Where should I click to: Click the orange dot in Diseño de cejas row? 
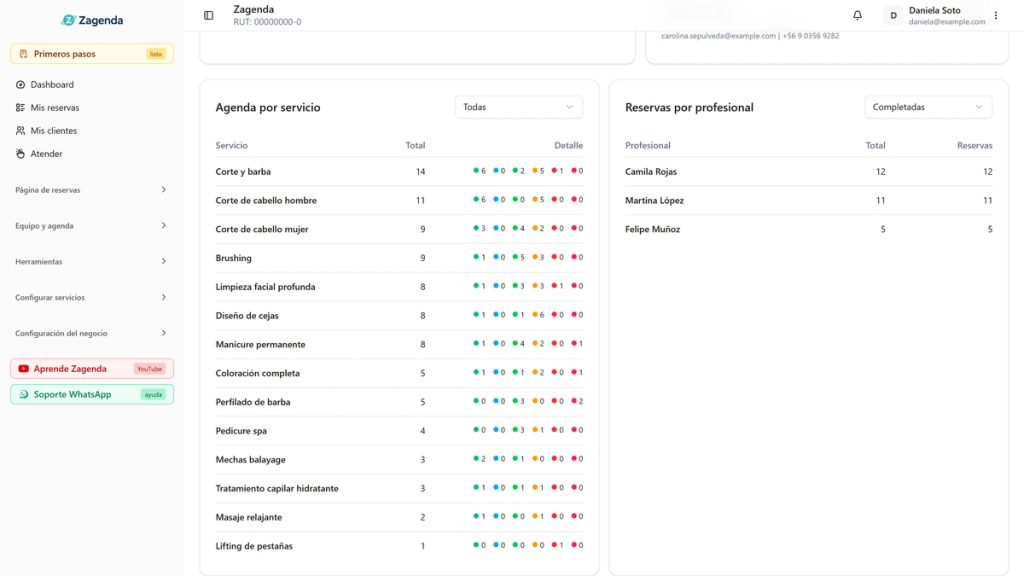coord(535,314)
